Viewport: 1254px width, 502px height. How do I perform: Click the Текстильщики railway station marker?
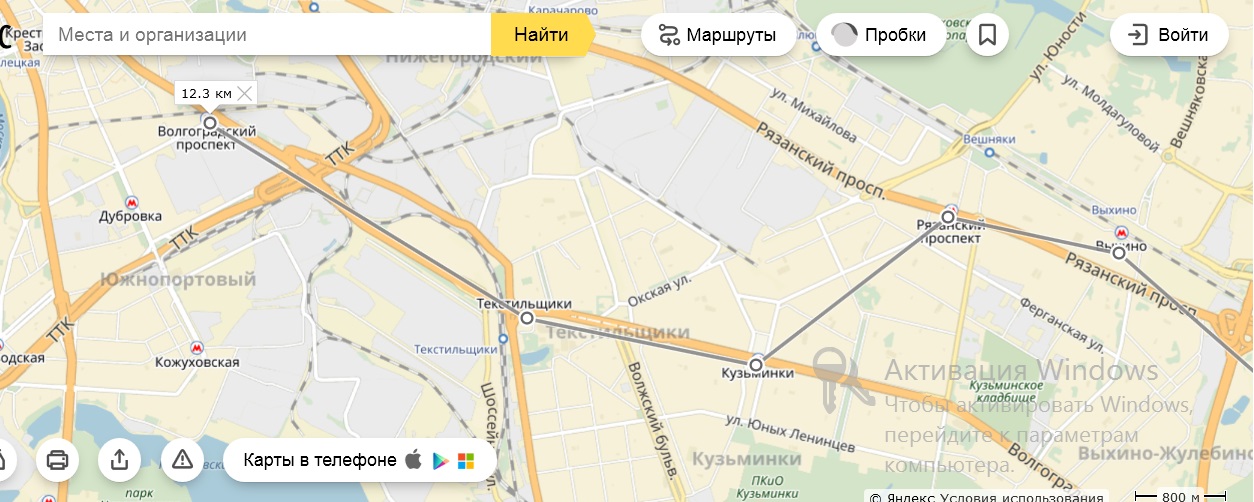[503, 337]
